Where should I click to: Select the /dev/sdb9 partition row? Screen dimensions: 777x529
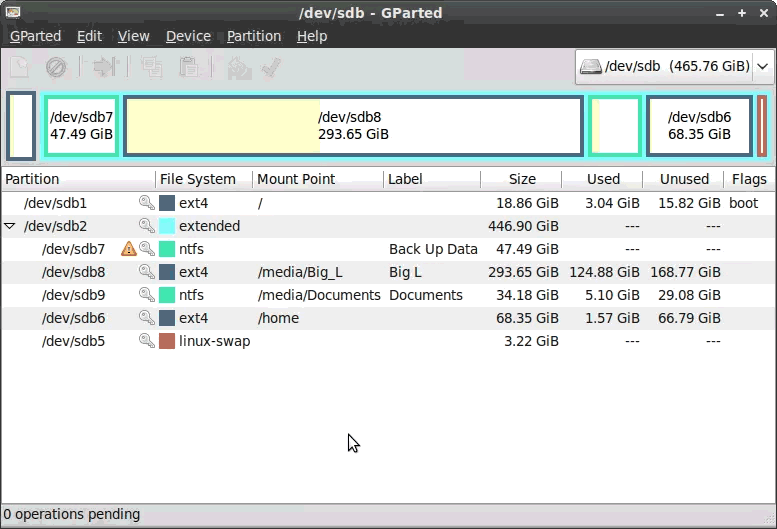point(388,294)
